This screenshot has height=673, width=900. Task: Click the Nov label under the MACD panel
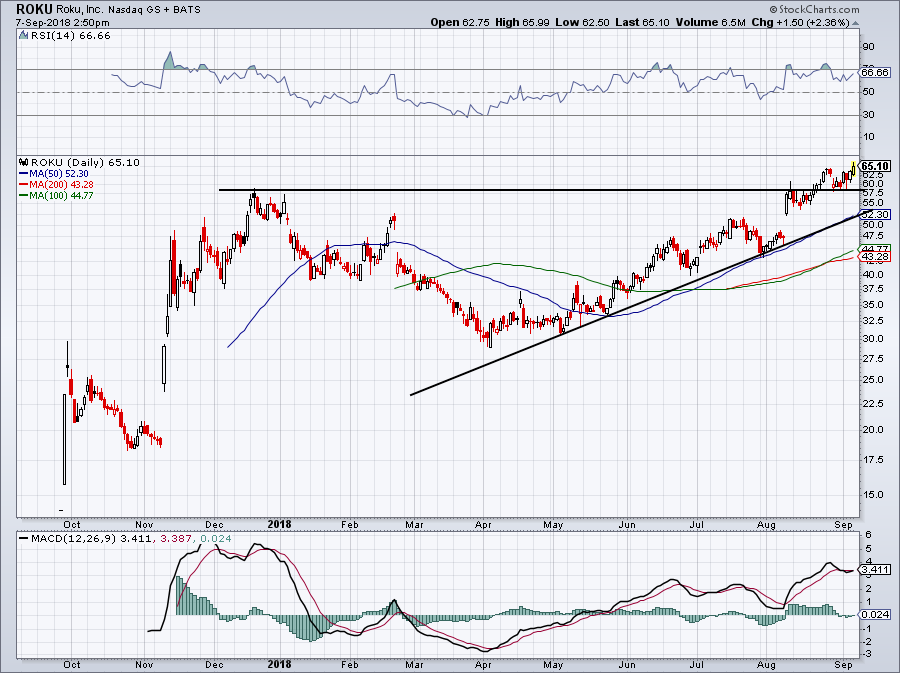pos(144,665)
